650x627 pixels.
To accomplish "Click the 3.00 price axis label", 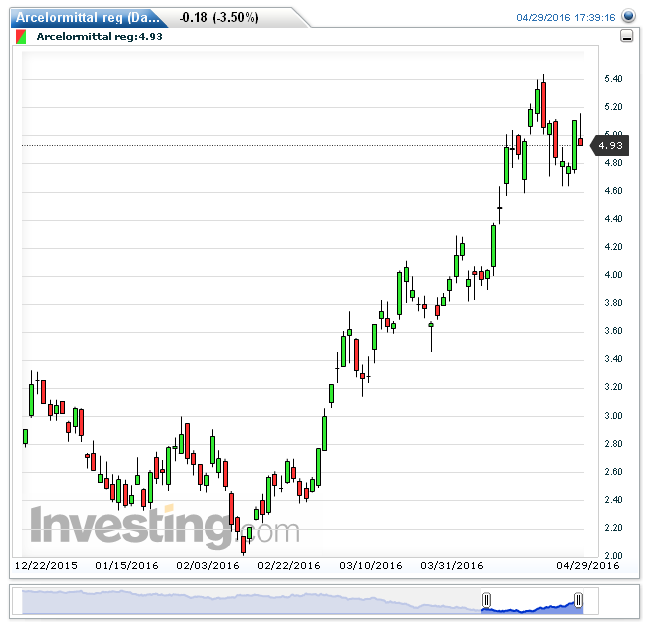I will click(x=613, y=415).
